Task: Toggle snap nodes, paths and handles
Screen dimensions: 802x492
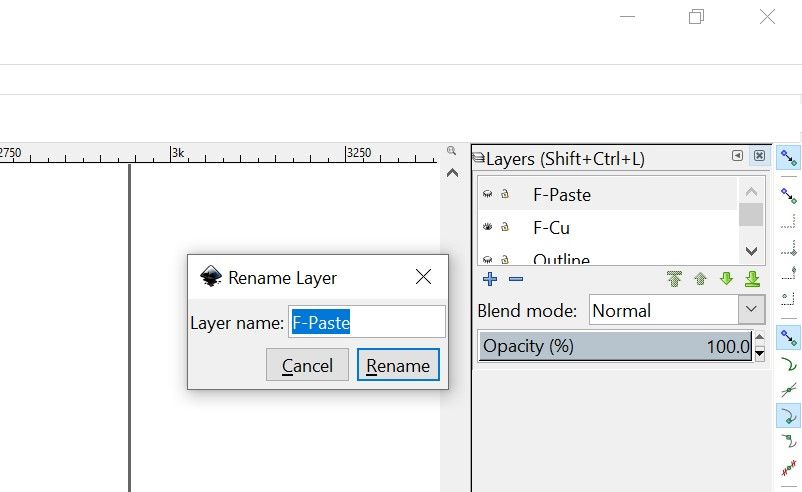Action: click(788, 338)
